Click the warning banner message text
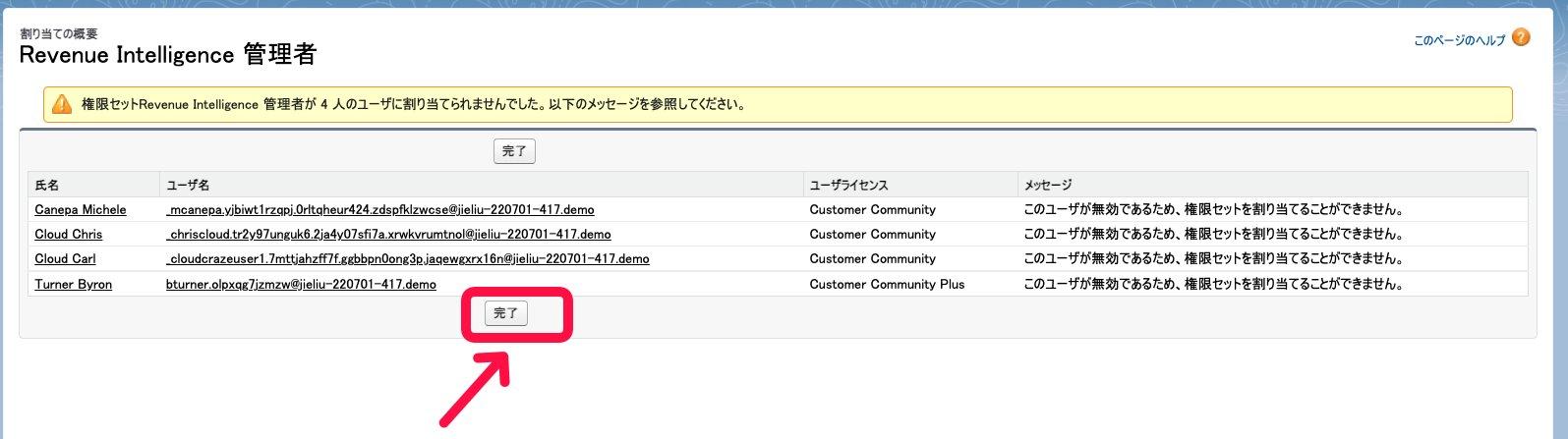Screen dimensions: 1568x439 coord(413,104)
